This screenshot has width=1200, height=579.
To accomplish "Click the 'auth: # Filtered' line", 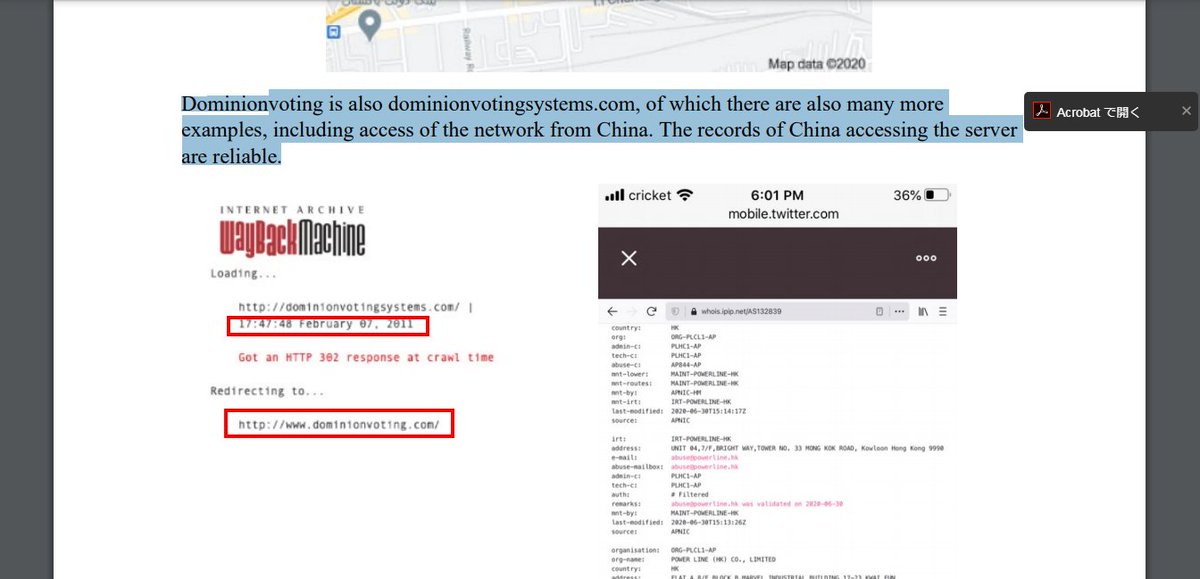I will click(x=659, y=494).
